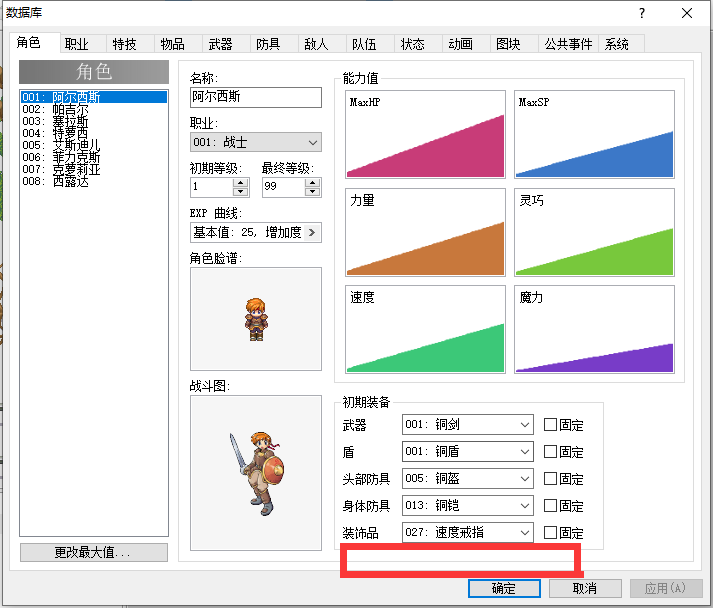This screenshot has height=608, width=713.
Task: Select character 002: 帕吉尔 in list
Action: tap(94, 109)
